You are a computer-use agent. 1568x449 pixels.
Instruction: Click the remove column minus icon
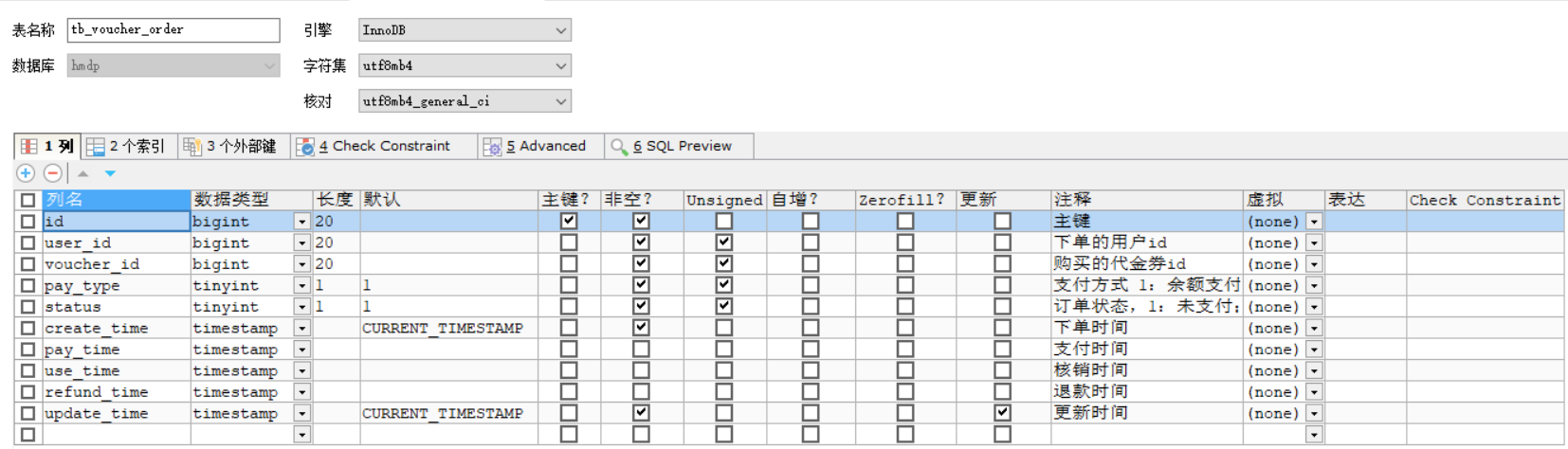click(x=53, y=173)
